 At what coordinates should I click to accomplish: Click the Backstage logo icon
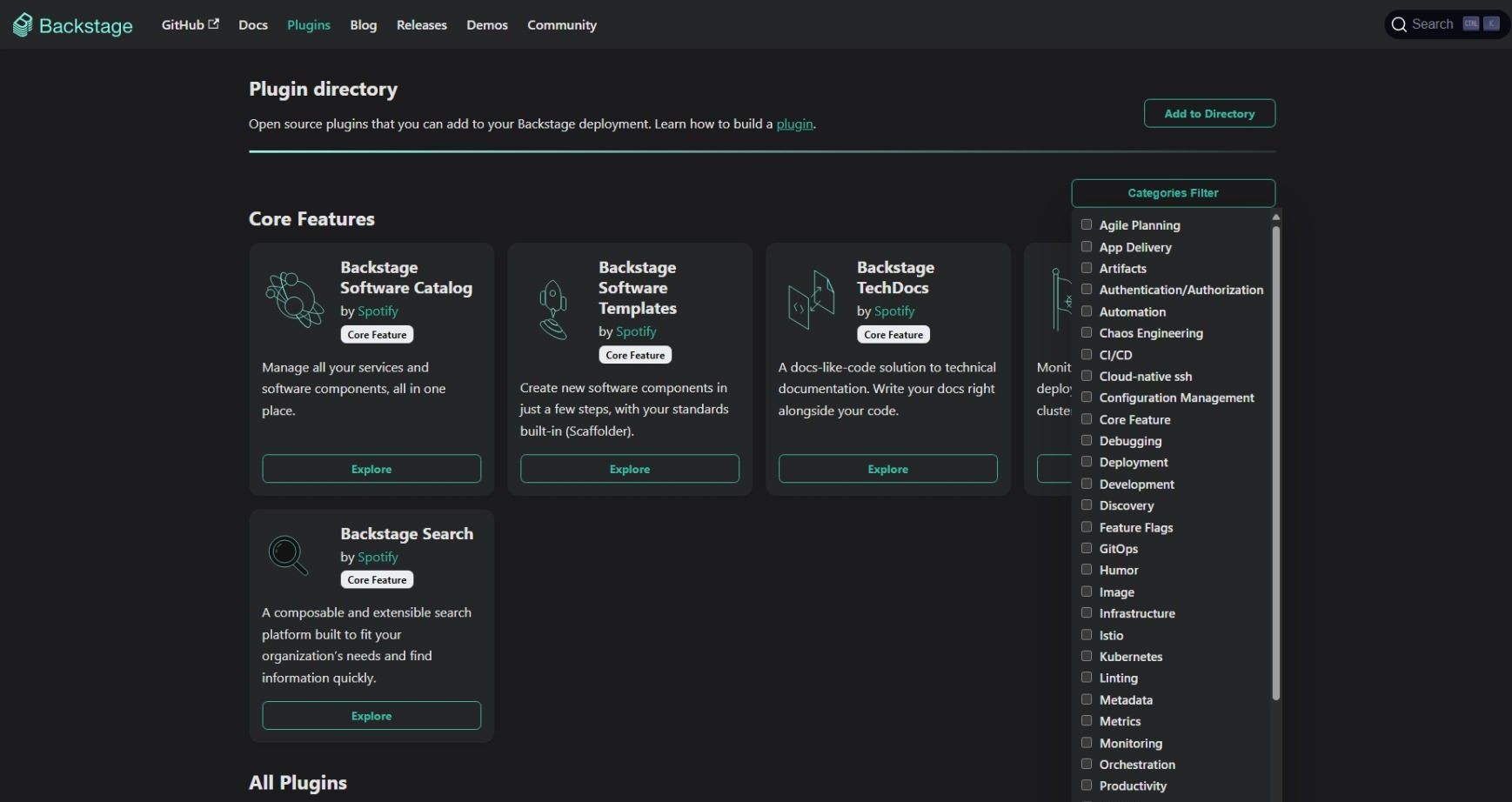pos(23,25)
